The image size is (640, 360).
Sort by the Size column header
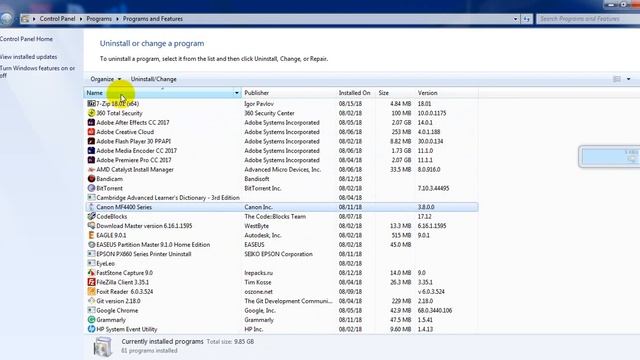pyautogui.click(x=394, y=93)
